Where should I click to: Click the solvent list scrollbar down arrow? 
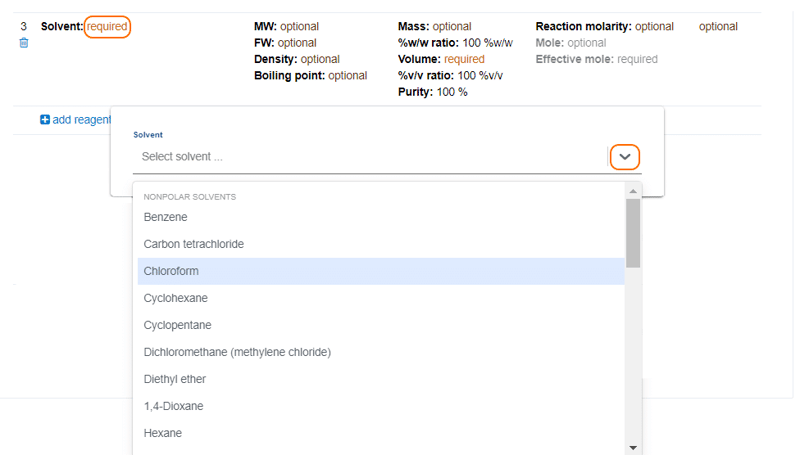pyautogui.click(x=633, y=448)
